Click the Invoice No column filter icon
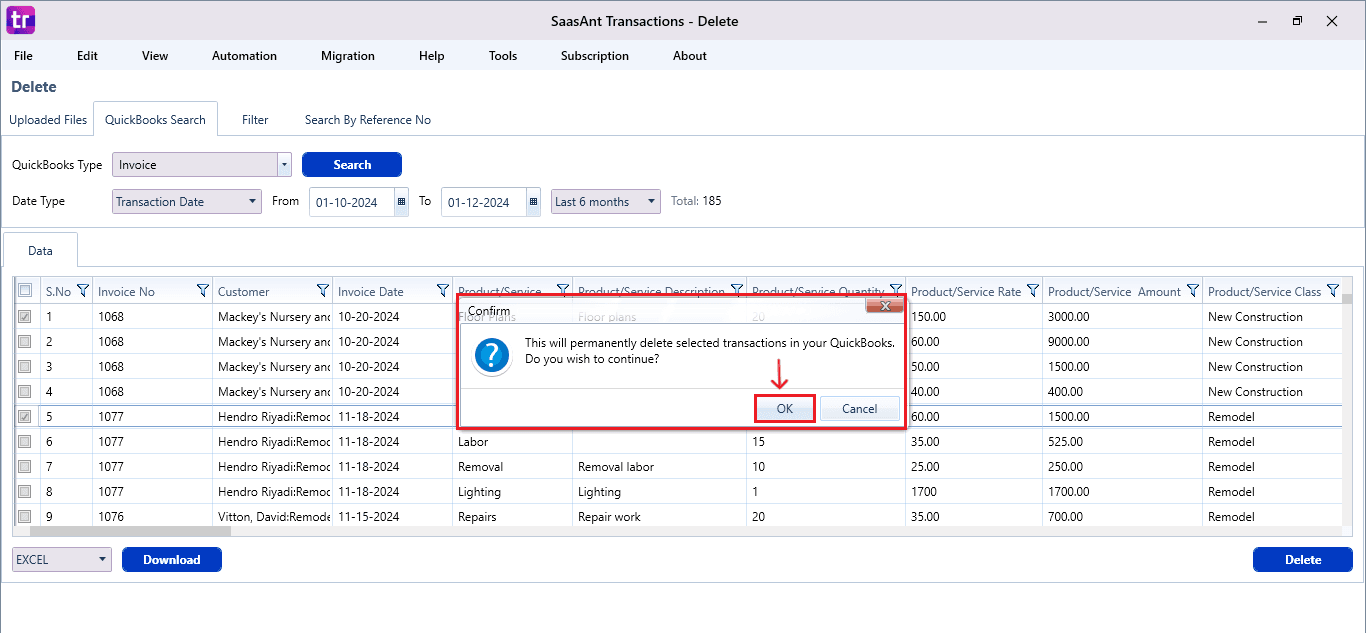The image size is (1366, 633). click(x=203, y=291)
